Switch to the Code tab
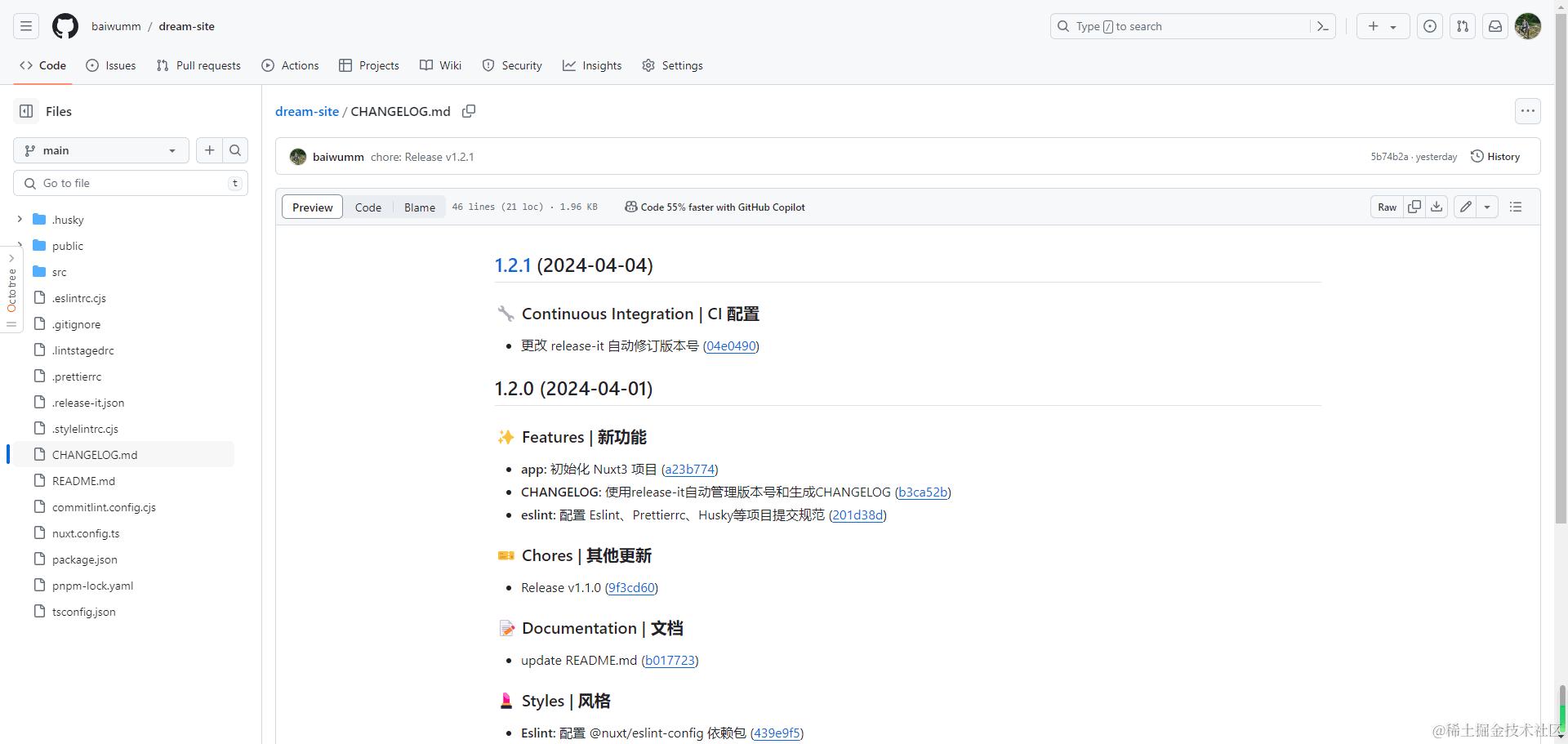The width and height of the screenshot is (1568, 744). pyautogui.click(x=42, y=65)
